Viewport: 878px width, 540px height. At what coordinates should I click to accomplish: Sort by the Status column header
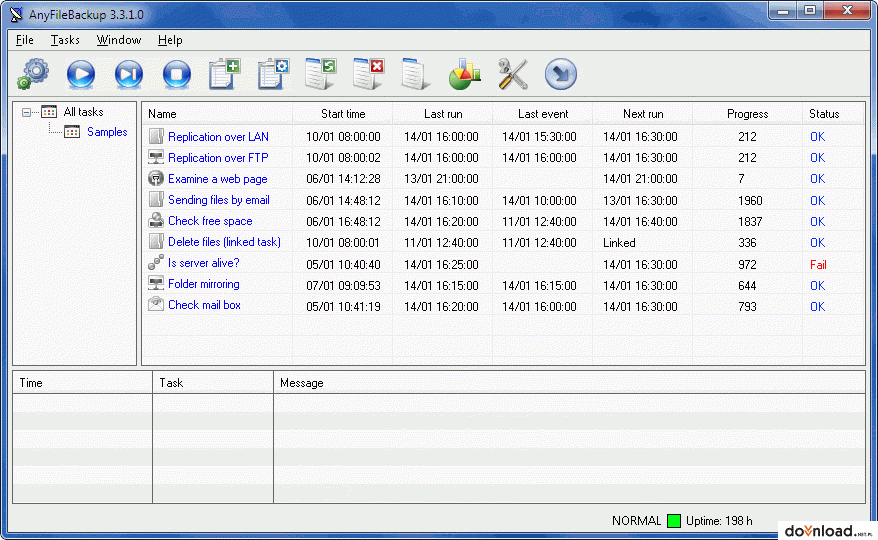tap(834, 114)
